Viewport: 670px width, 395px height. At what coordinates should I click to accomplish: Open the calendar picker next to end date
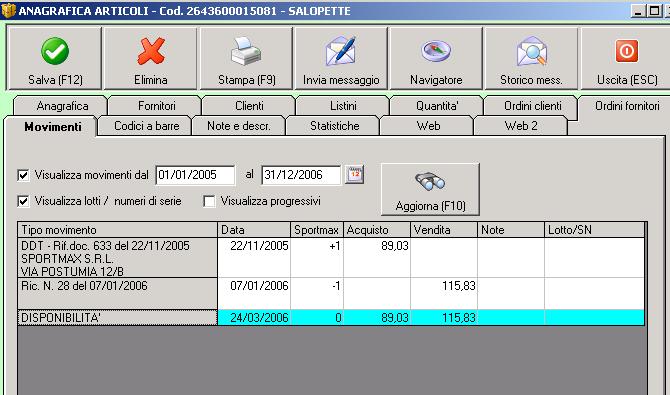click(354, 175)
